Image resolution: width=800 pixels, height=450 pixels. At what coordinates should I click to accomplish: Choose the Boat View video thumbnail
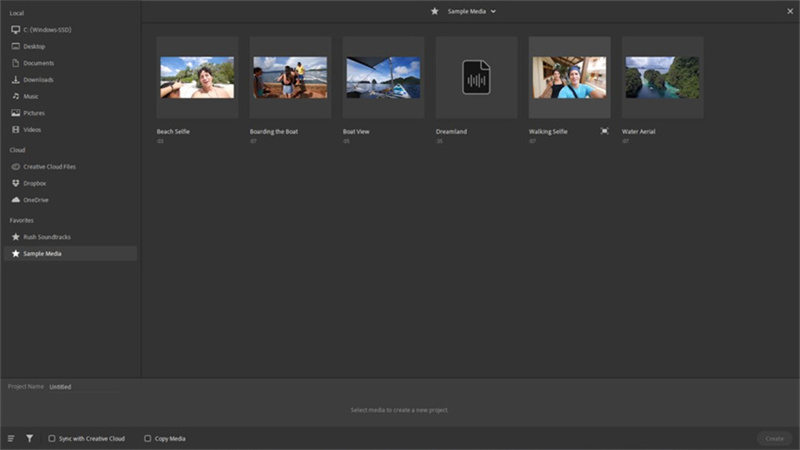383,78
